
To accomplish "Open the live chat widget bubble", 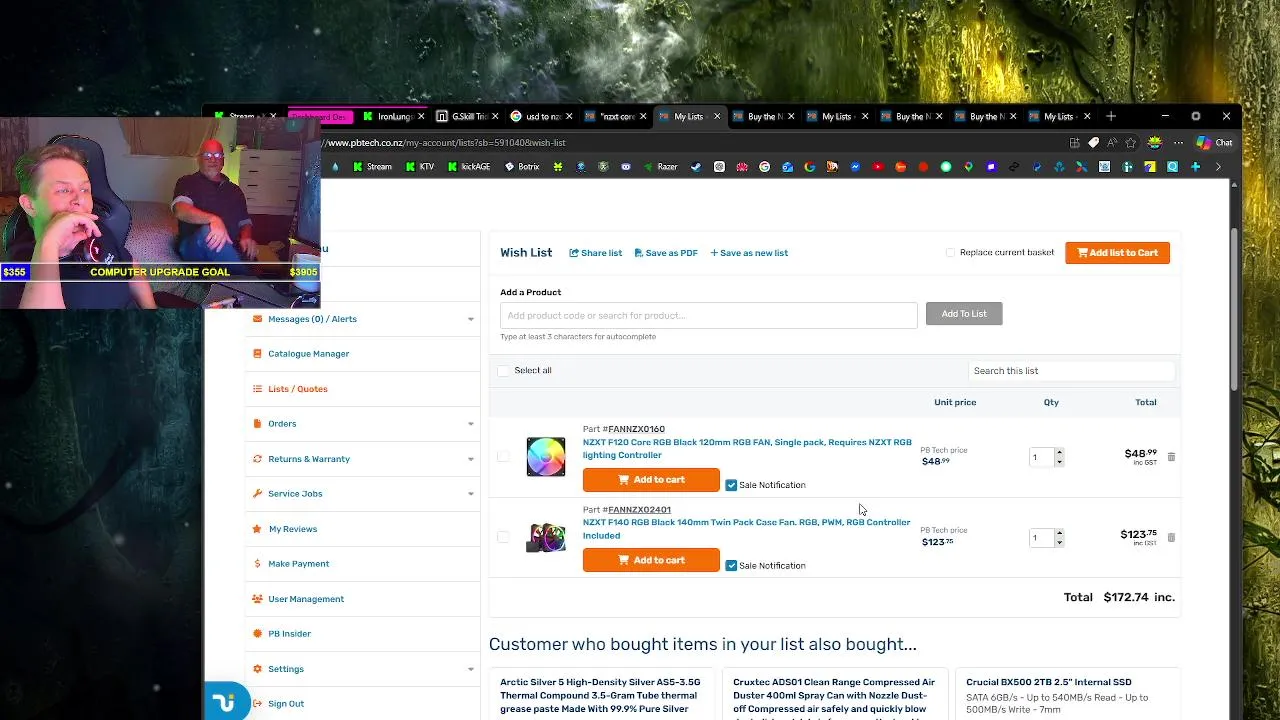I will pos(225,703).
